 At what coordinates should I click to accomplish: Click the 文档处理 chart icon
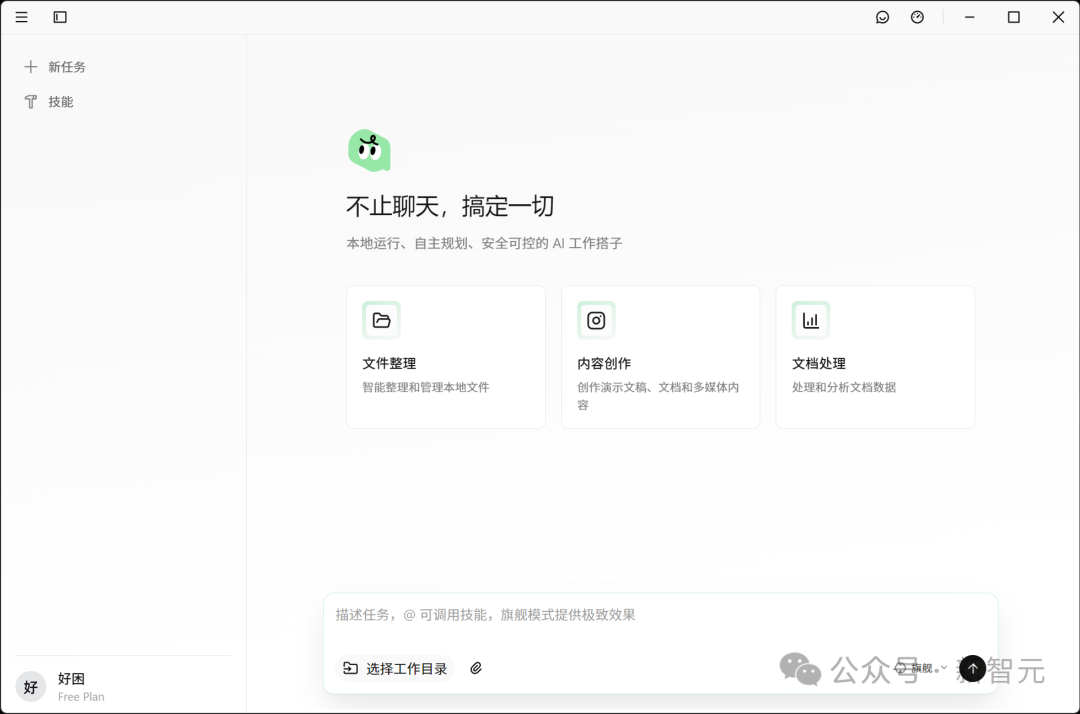click(x=810, y=320)
